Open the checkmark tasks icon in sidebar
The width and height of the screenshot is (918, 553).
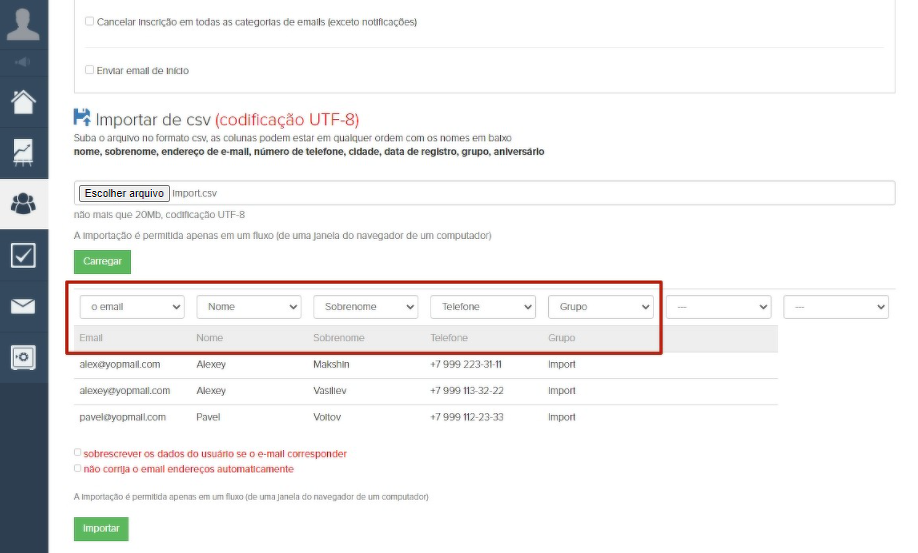tap(23, 255)
